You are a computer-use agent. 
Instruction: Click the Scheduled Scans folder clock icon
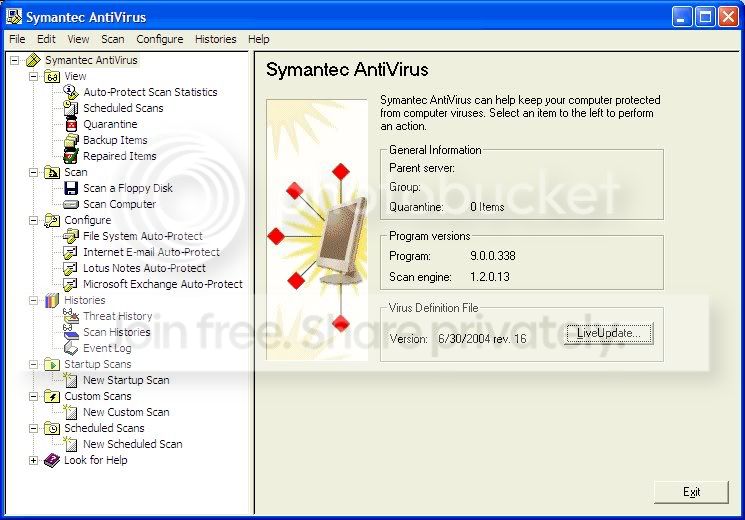click(x=52, y=428)
